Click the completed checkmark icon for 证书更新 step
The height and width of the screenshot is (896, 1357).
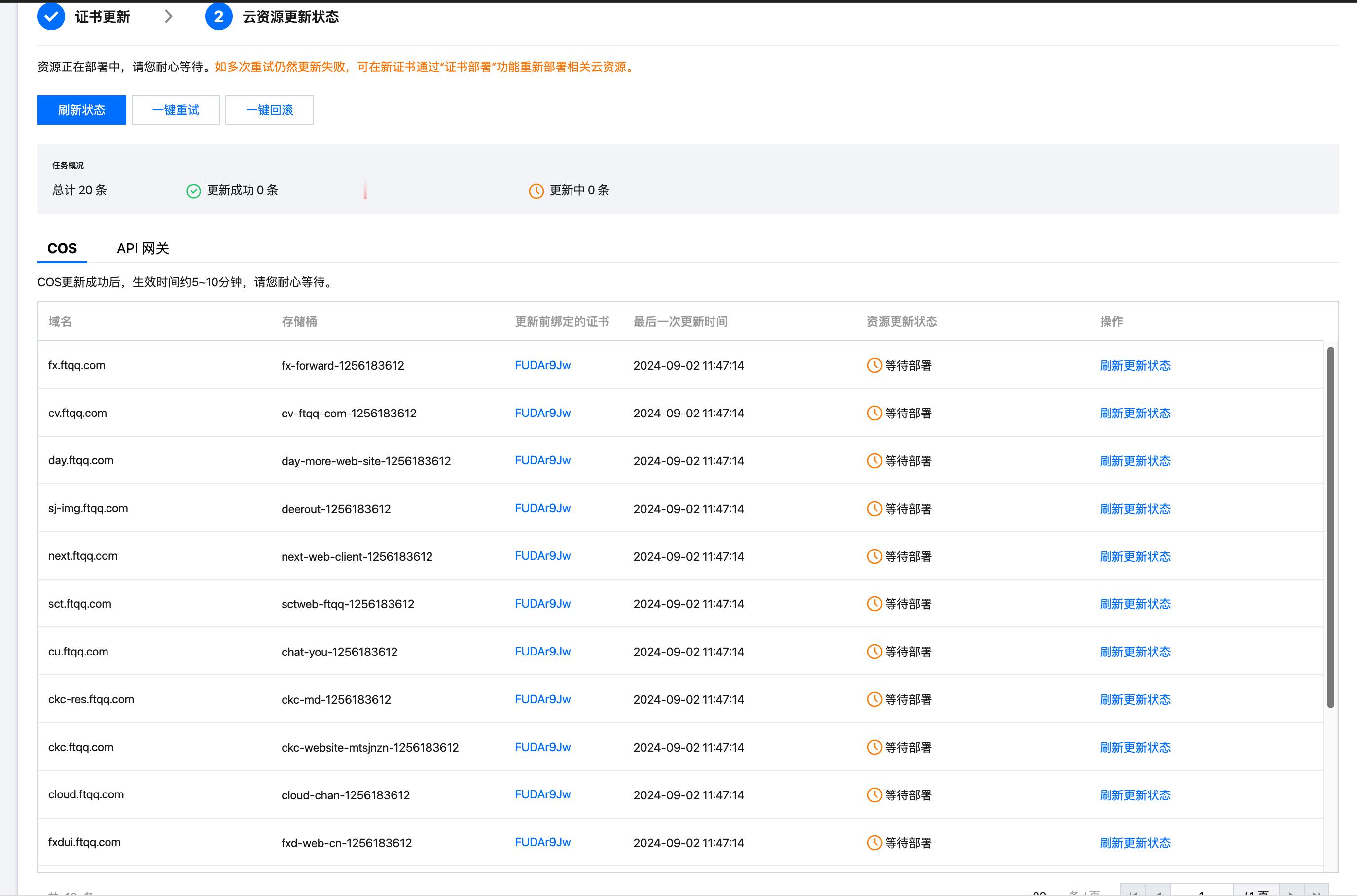point(51,16)
